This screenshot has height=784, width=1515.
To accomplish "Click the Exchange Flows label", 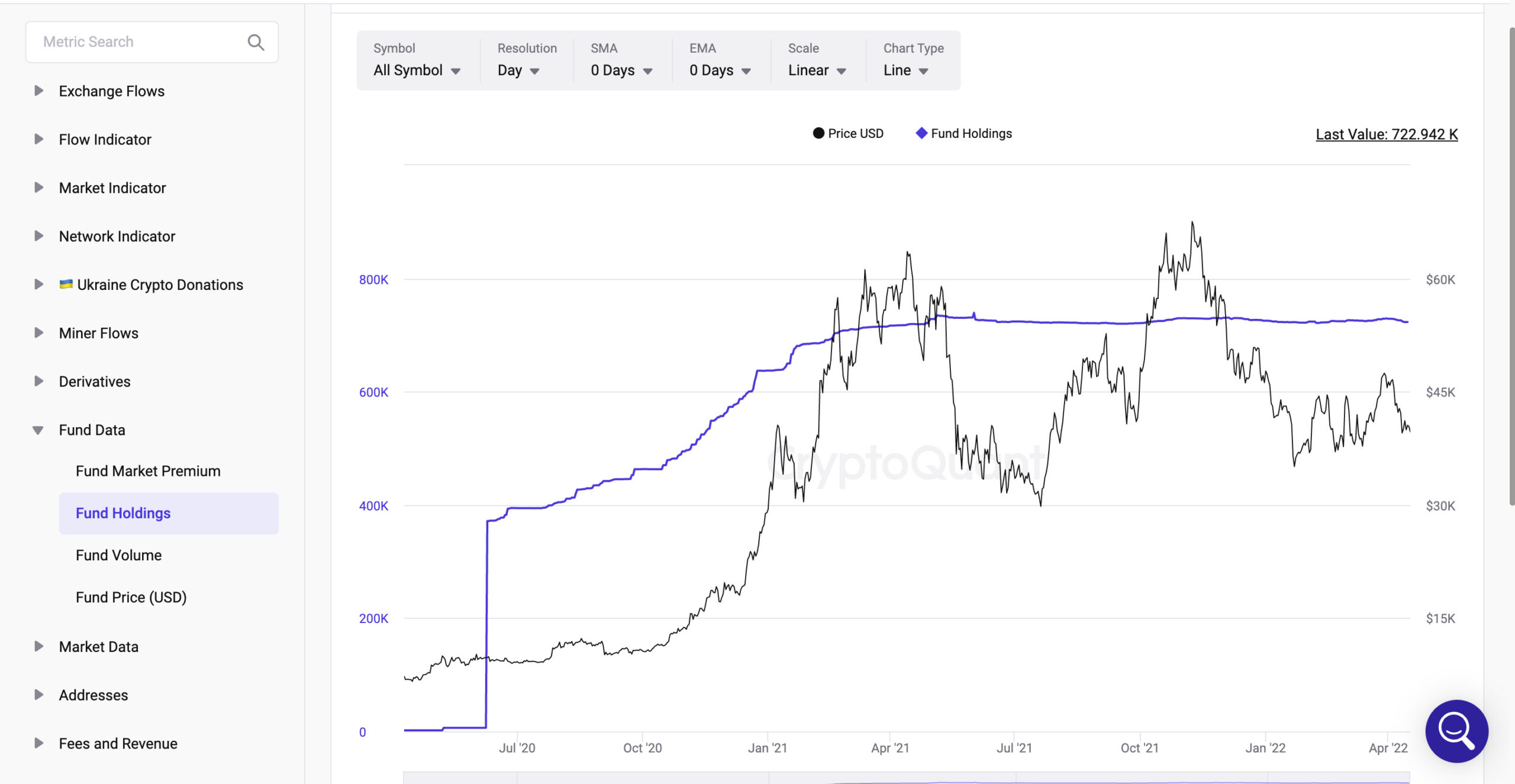I will [112, 91].
